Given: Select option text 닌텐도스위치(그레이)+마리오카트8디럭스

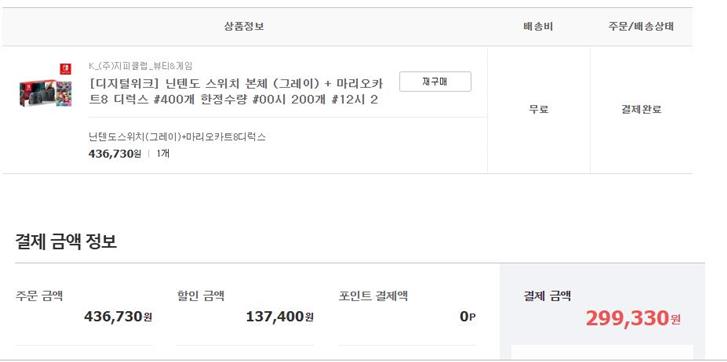Looking at the screenshot, I should (x=177, y=137).
